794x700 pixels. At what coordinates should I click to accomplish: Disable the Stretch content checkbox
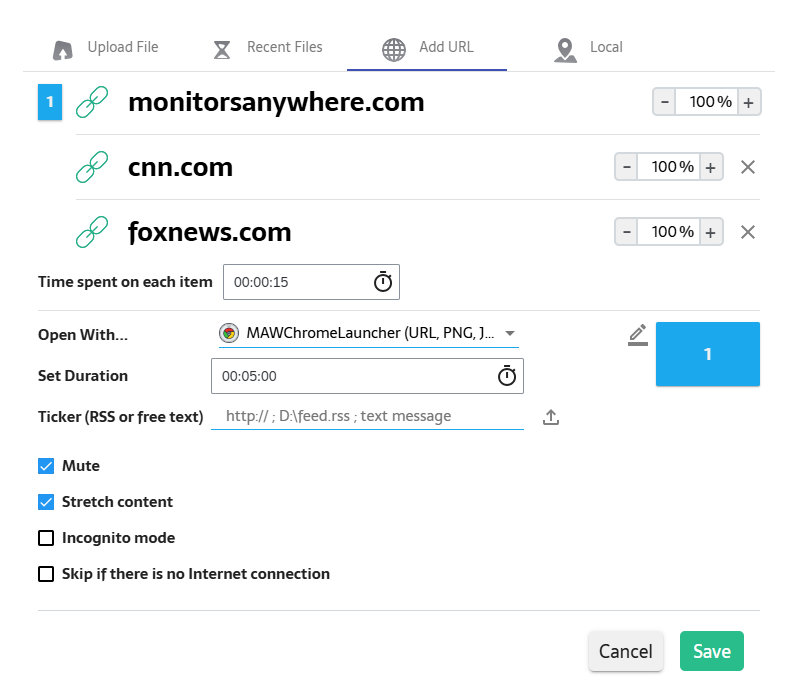click(x=46, y=502)
